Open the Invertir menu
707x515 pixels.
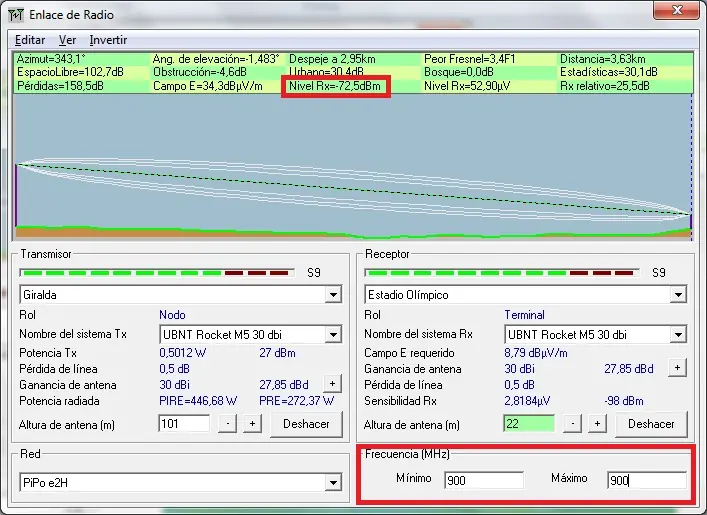pos(108,40)
